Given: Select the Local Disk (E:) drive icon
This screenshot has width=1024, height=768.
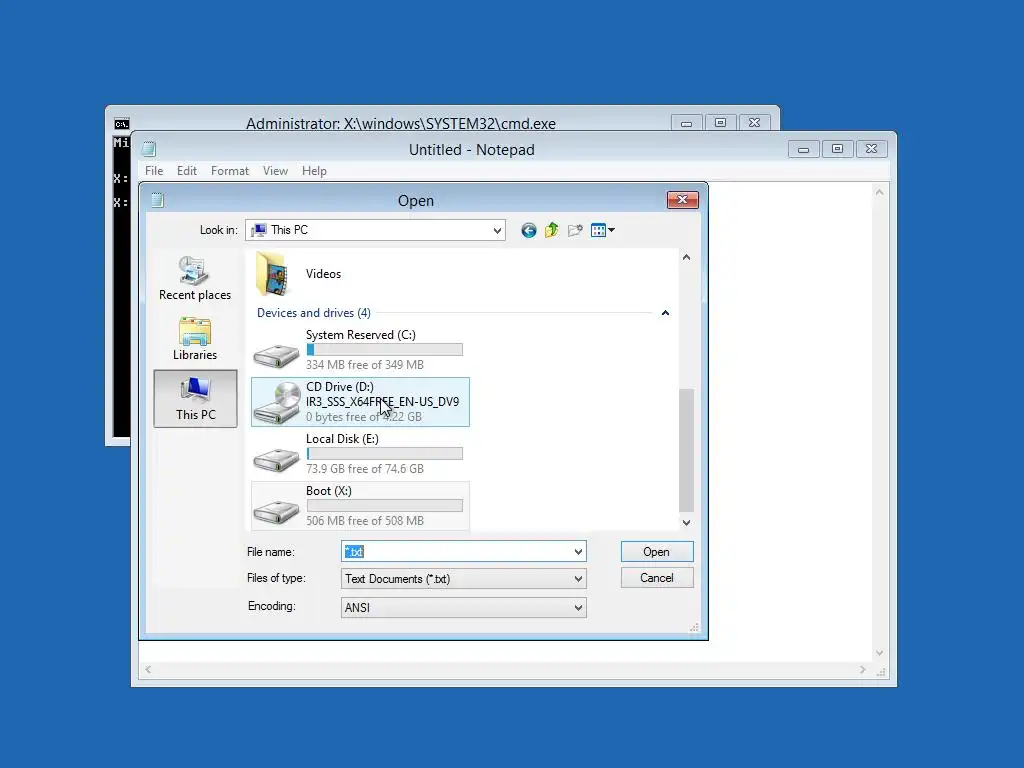Looking at the screenshot, I should tap(276, 460).
